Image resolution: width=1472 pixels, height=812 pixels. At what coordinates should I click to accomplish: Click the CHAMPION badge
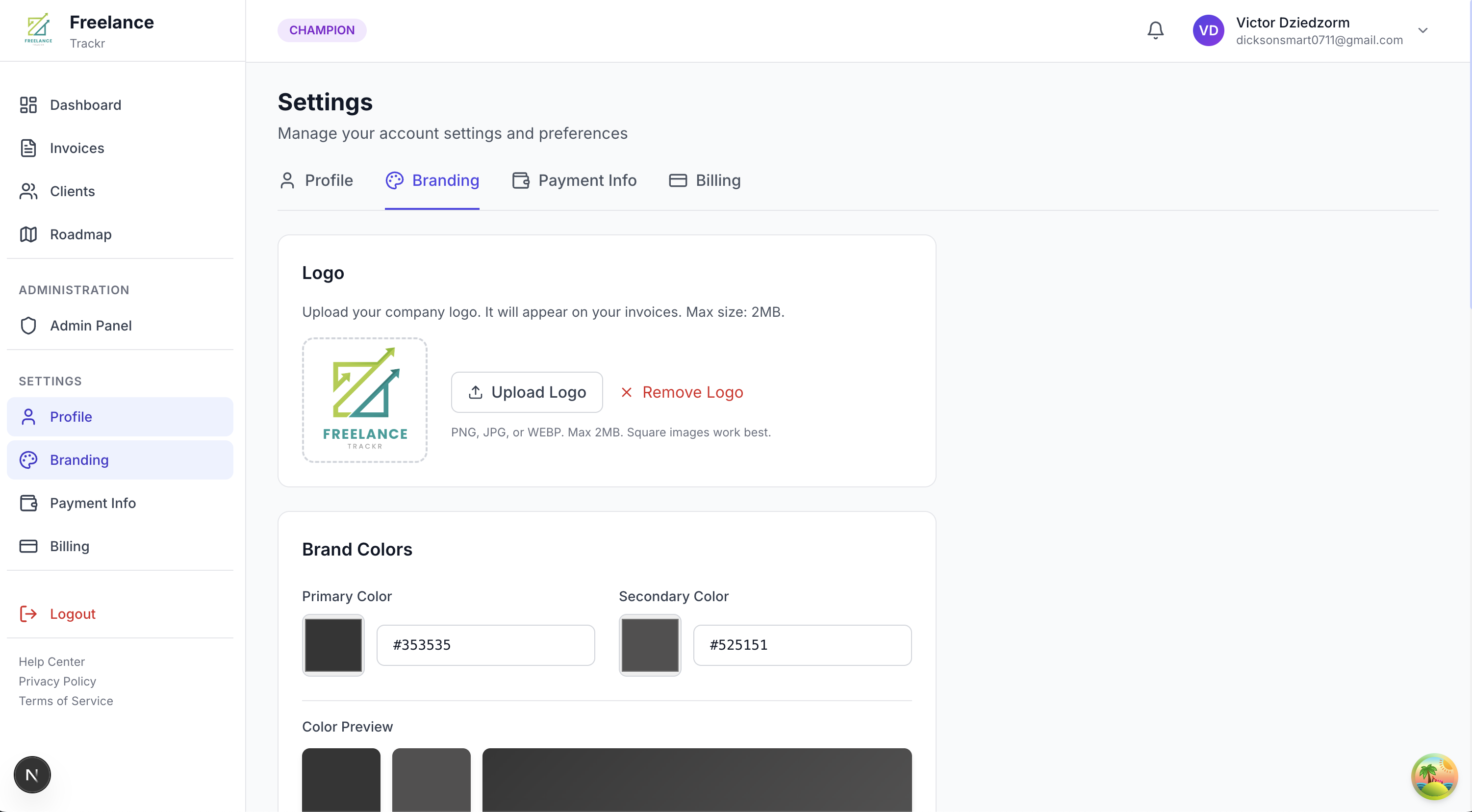[322, 30]
